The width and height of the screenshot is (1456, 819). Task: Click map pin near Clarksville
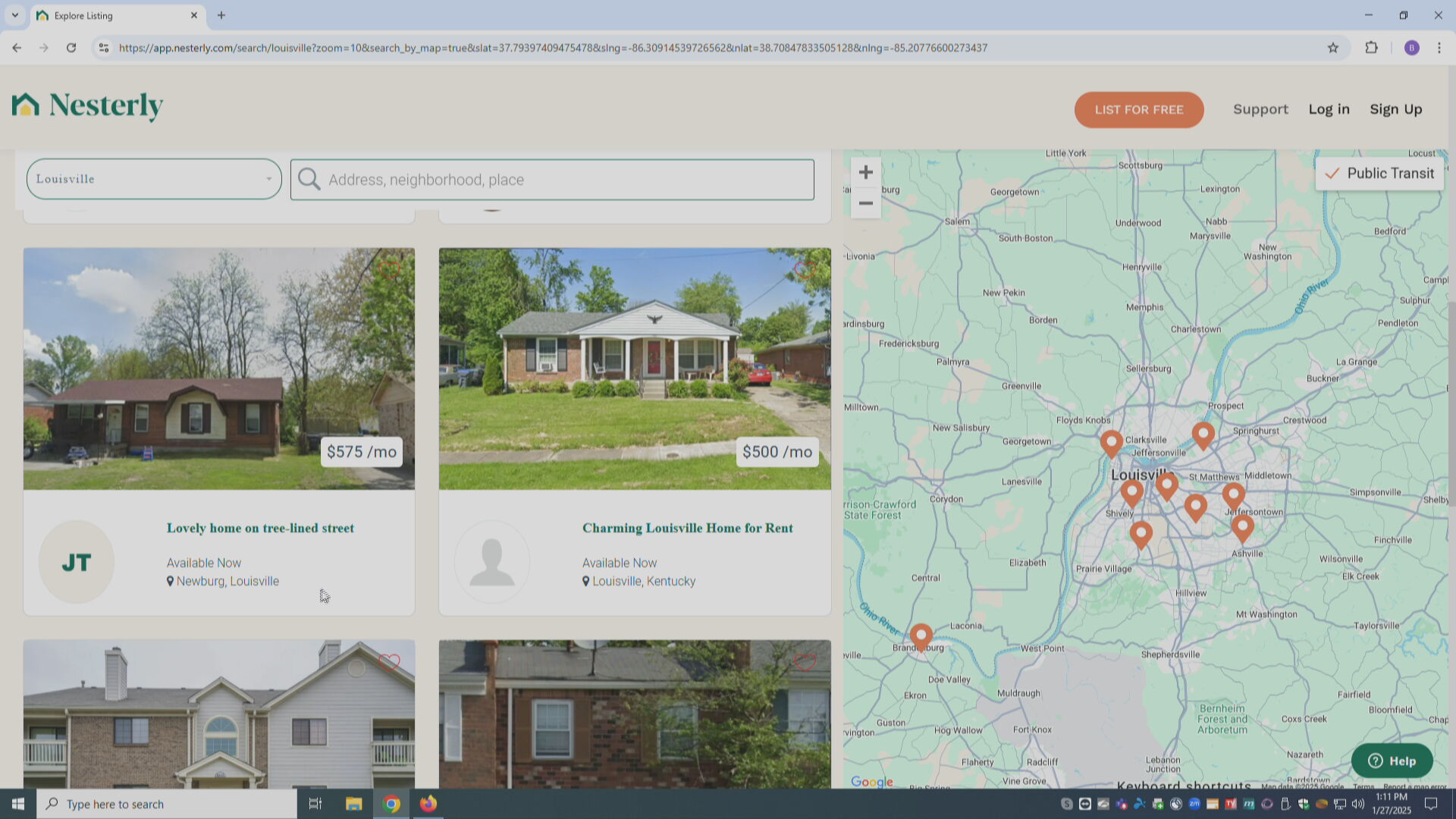(x=1111, y=444)
